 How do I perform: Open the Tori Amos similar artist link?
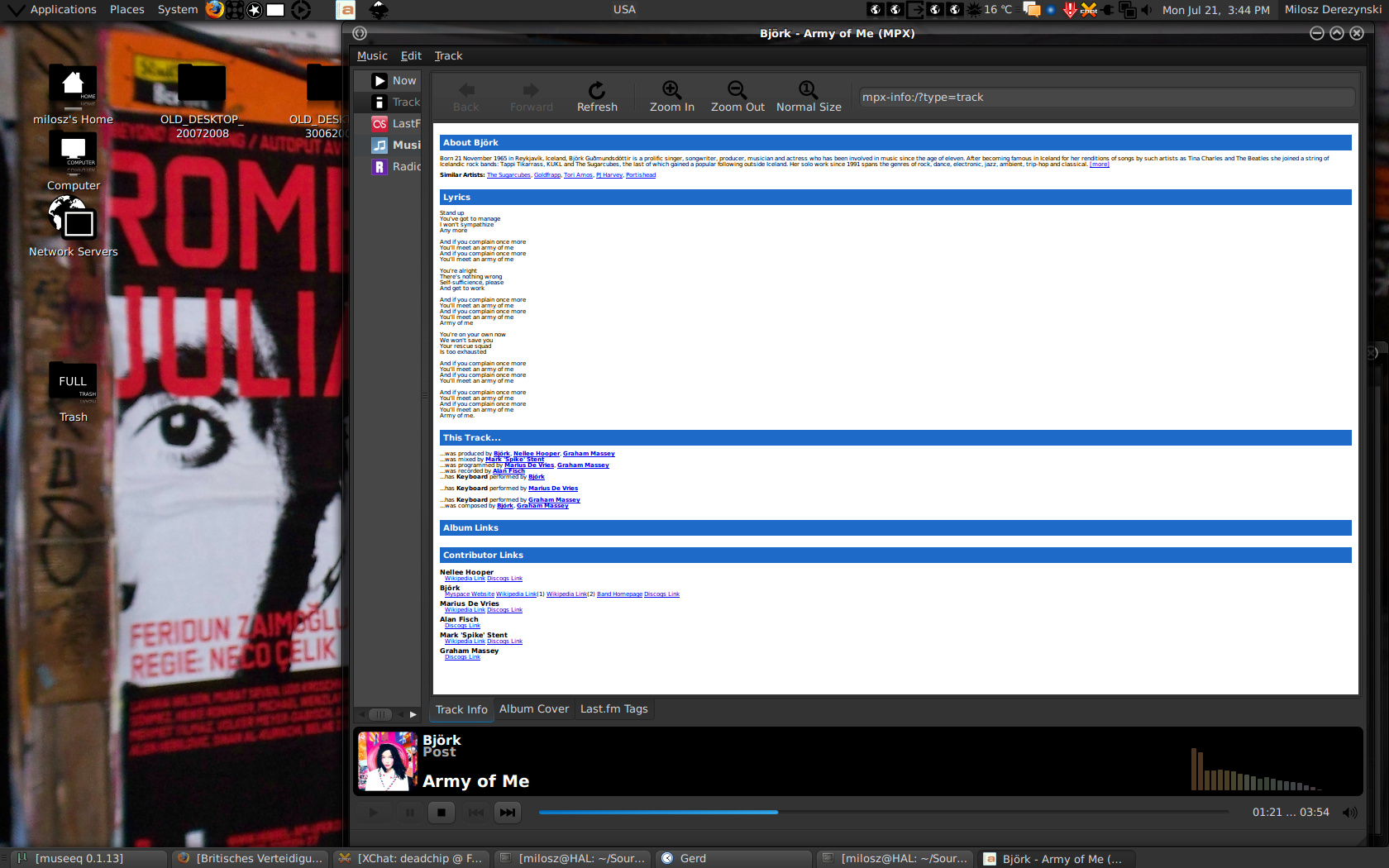(x=578, y=175)
